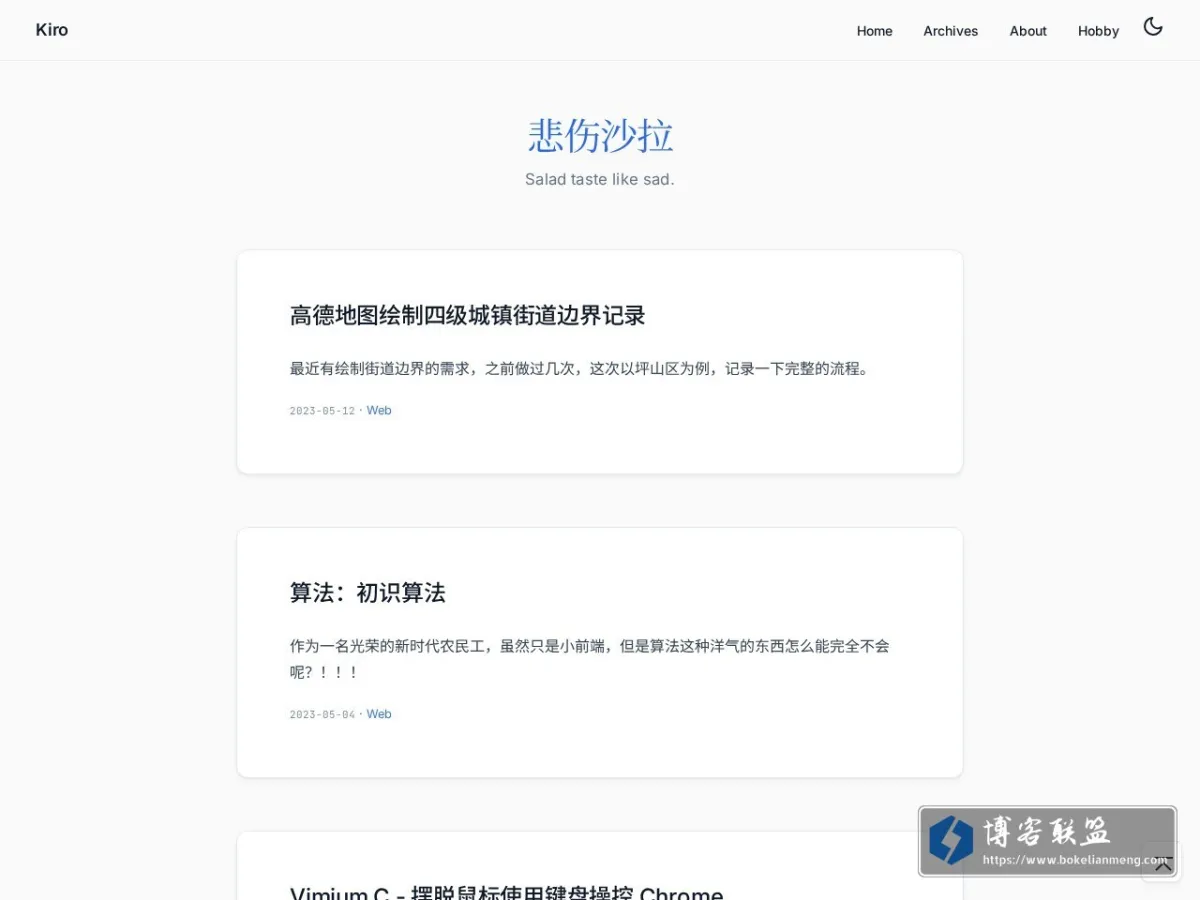1200x900 pixels.
Task: Open post 高德地图绘制四级城镇街道边界记录
Action: pos(467,316)
